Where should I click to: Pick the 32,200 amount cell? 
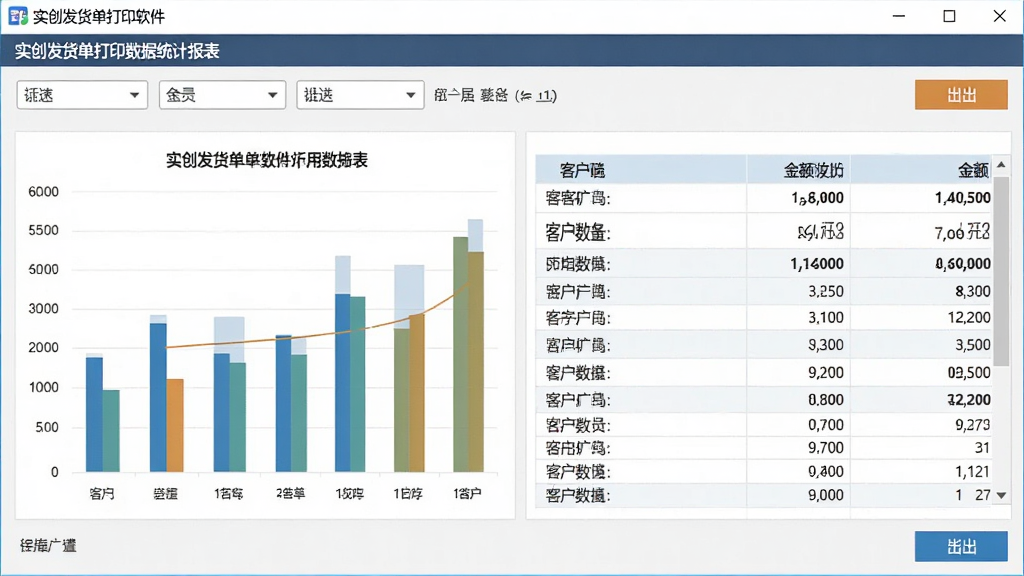968,400
